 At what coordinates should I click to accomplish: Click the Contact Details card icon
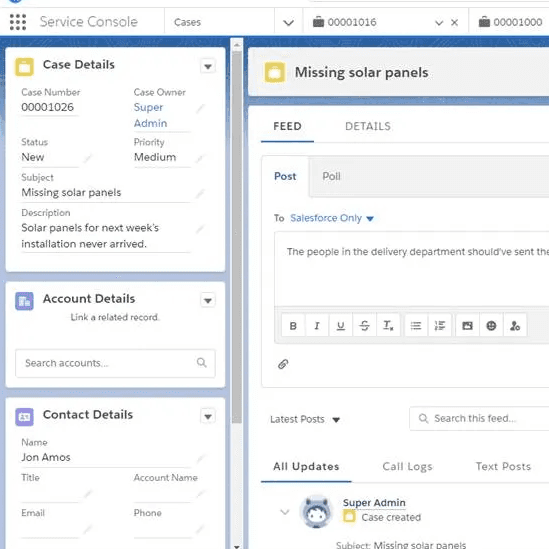[25, 417]
